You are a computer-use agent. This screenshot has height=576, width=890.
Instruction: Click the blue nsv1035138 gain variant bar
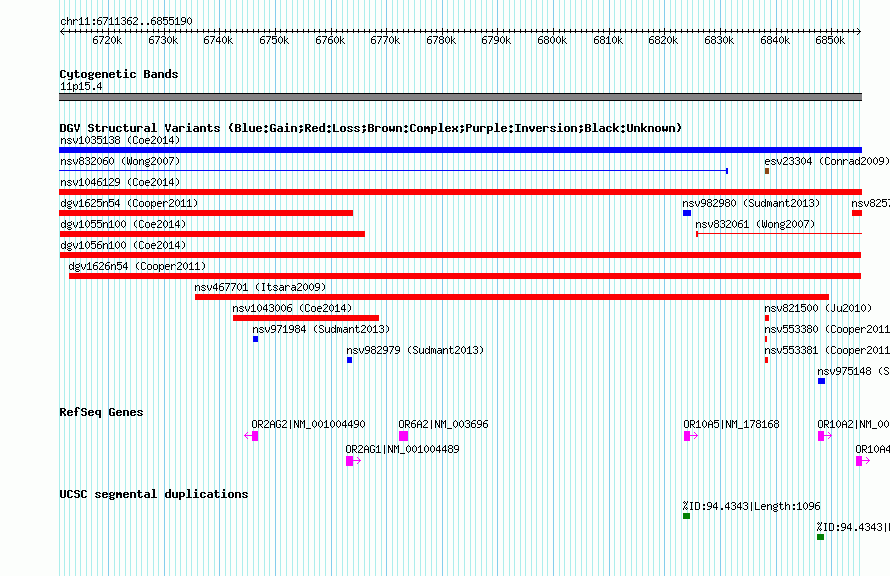[x=460, y=150]
